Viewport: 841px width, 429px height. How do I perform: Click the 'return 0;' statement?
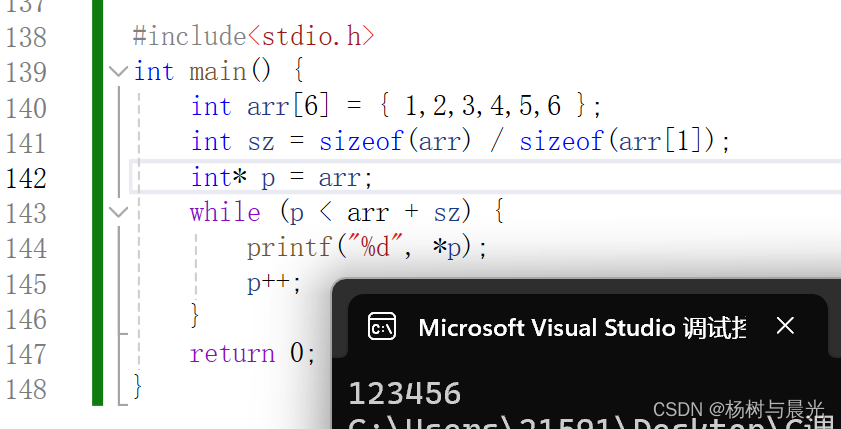253,354
